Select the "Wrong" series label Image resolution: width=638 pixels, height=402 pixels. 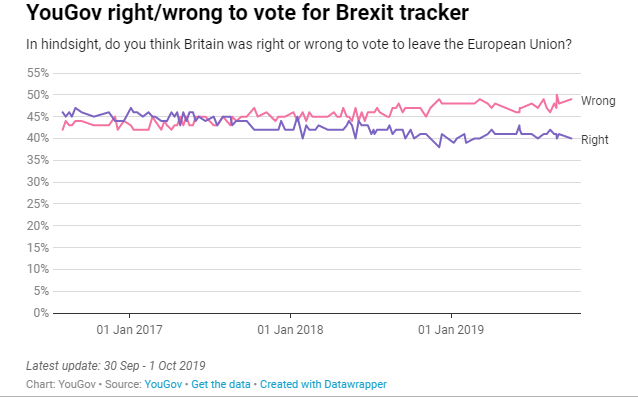tap(598, 101)
